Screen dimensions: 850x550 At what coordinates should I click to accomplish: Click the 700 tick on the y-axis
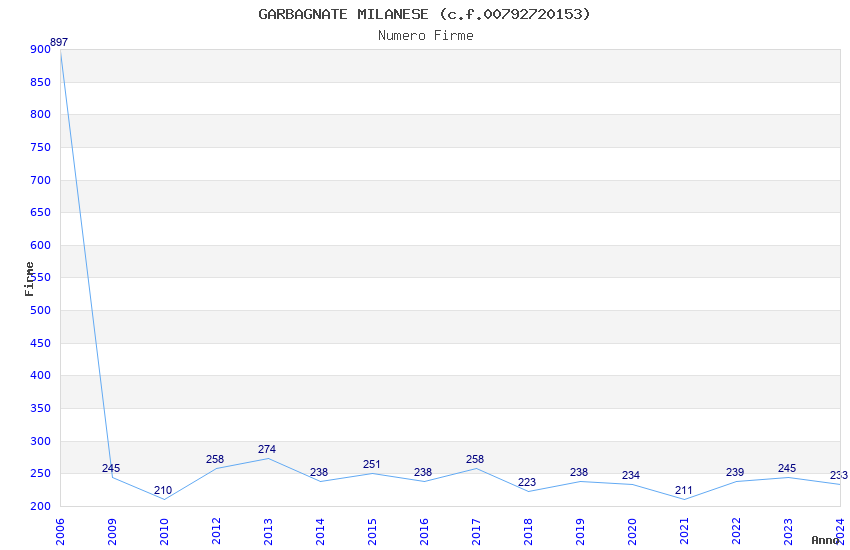point(41,180)
